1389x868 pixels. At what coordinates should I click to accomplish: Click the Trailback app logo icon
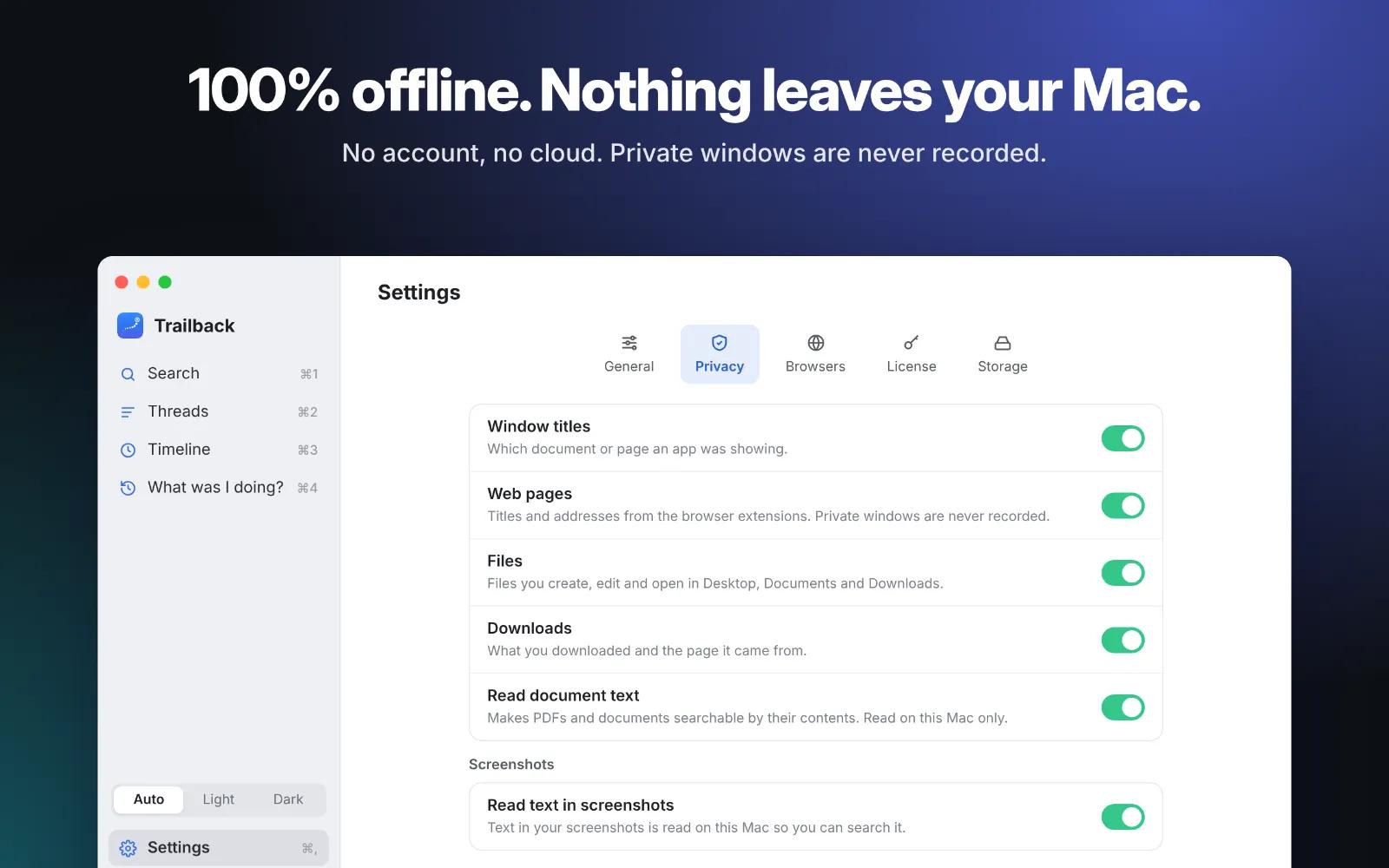tap(130, 325)
